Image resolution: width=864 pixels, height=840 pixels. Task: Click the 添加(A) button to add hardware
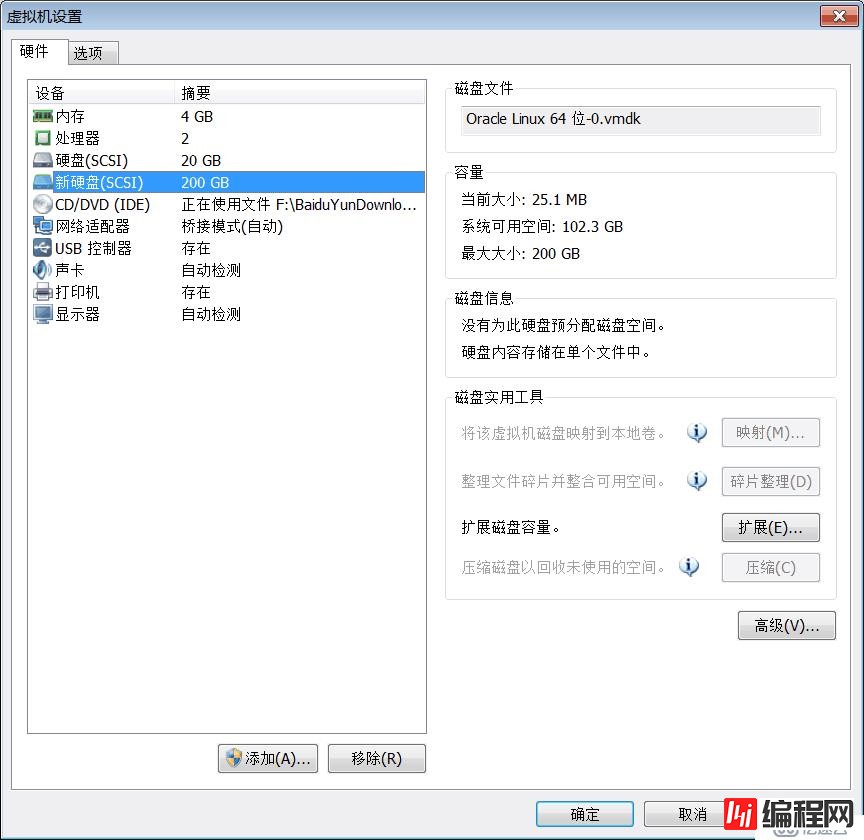click(x=267, y=758)
